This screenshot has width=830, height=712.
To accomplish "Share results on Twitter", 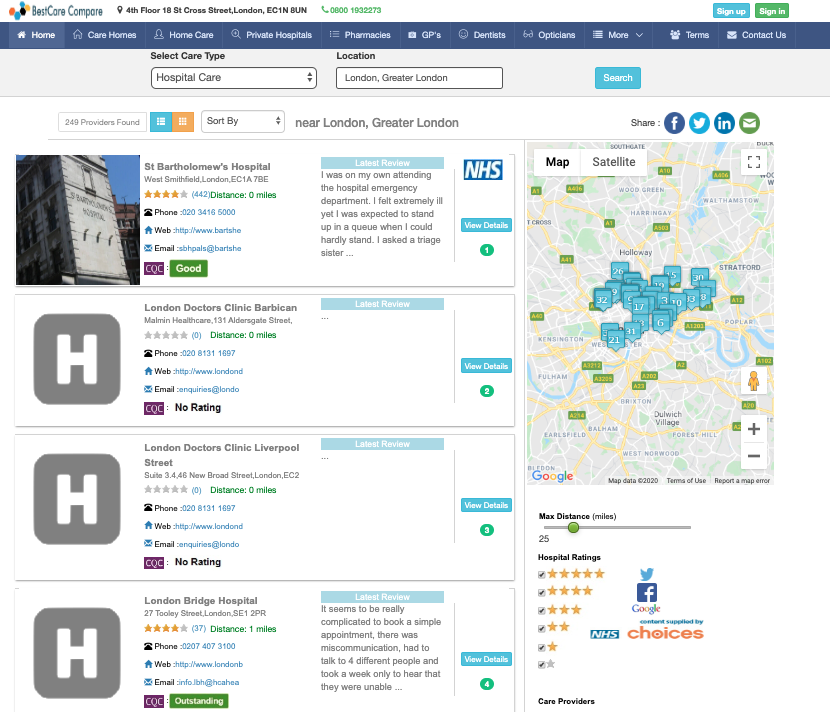I will pyautogui.click(x=699, y=123).
